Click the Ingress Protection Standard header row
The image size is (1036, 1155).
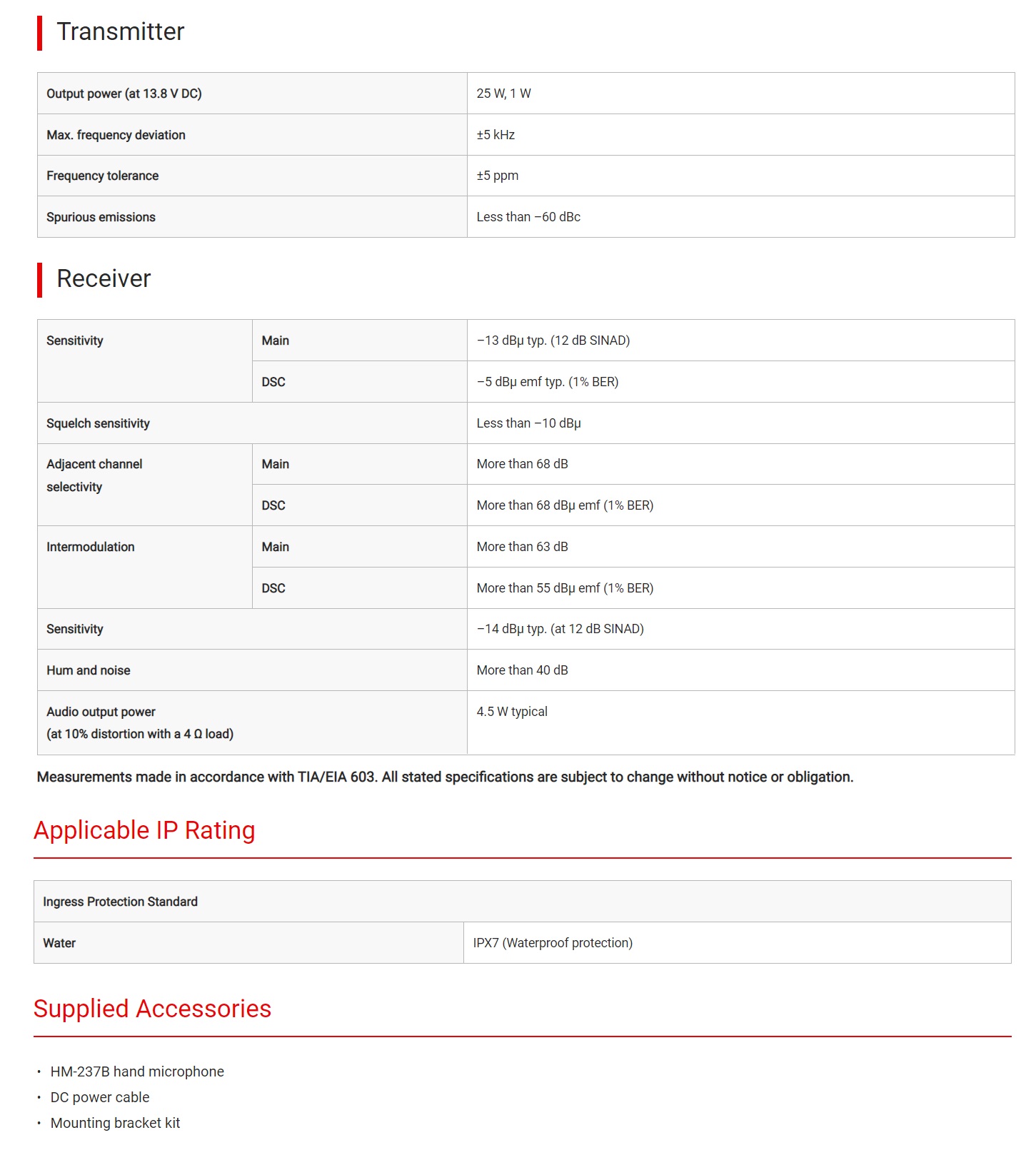(120, 902)
